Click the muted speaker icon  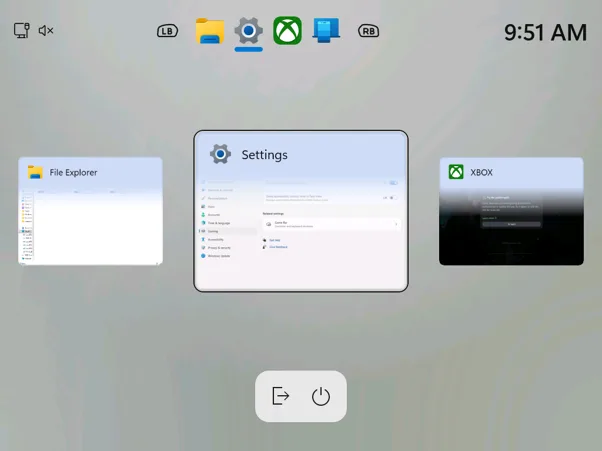pyautogui.click(x=46, y=30)
